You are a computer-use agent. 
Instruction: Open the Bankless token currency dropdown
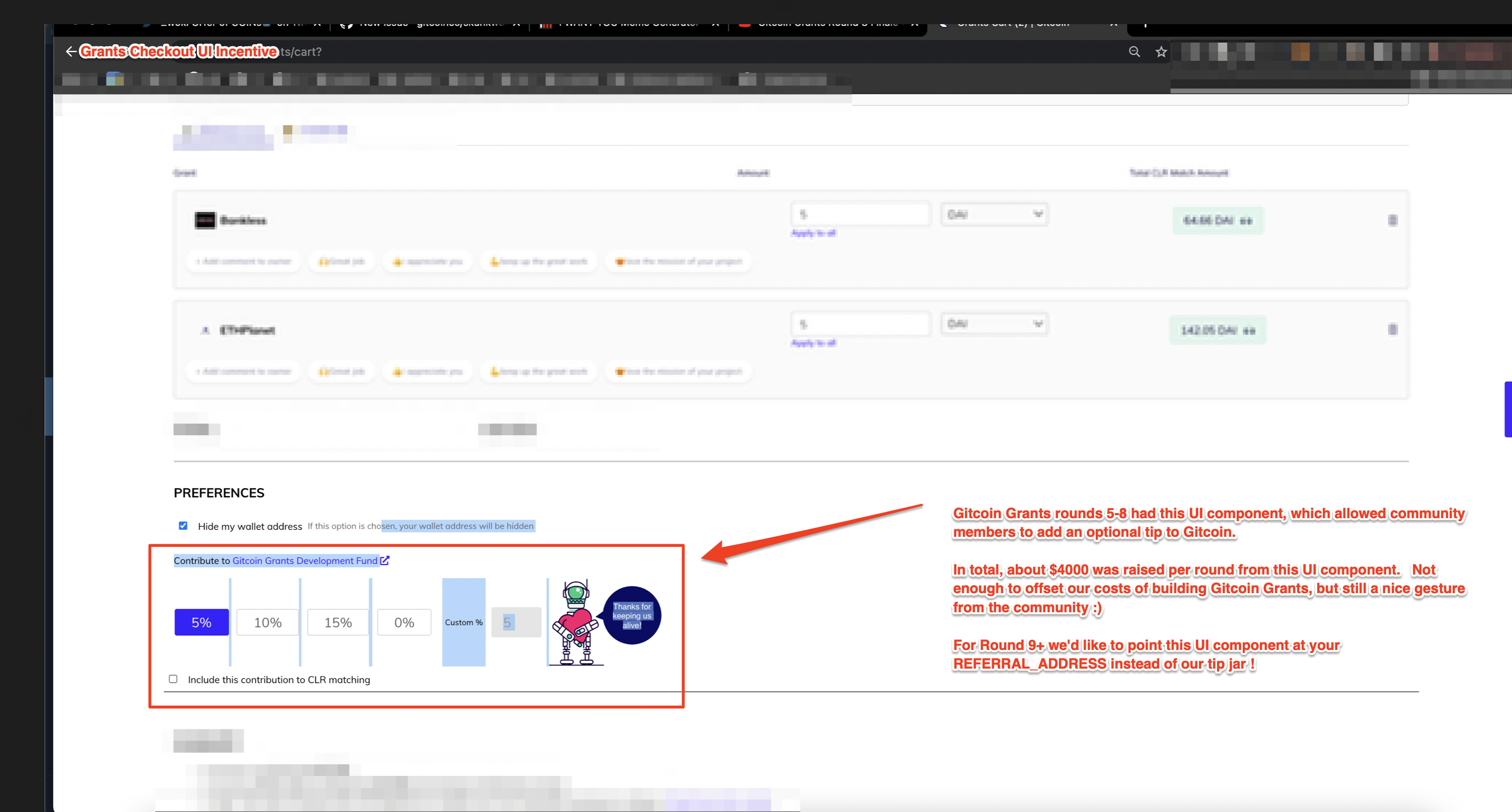click(994, 214)
